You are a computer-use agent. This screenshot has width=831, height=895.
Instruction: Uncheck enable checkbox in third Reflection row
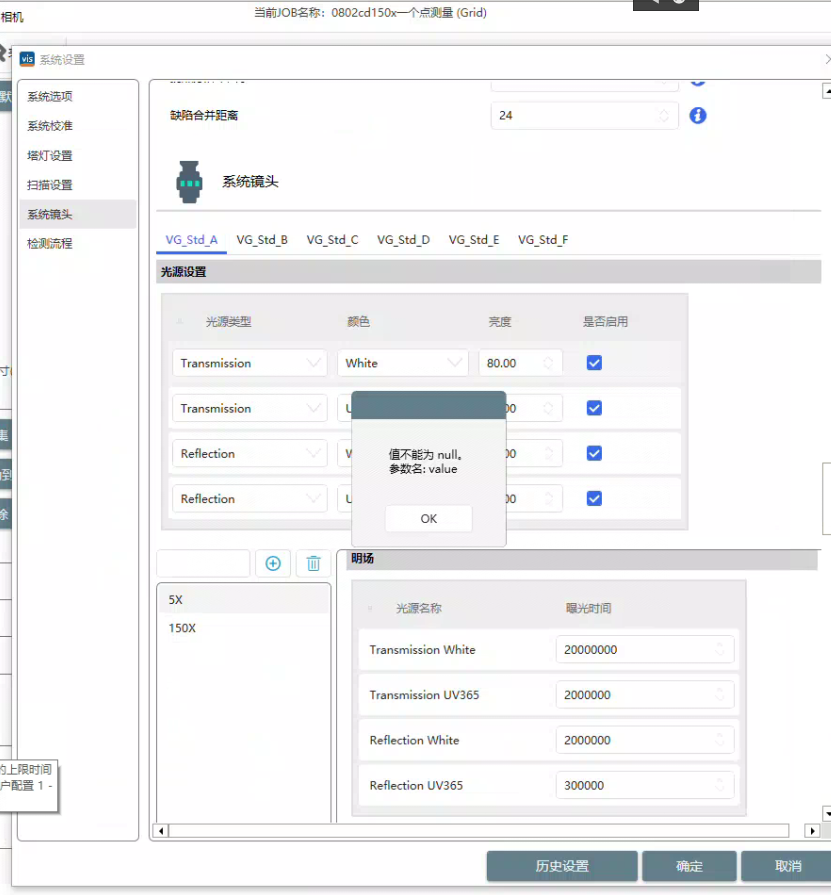(x=594, y=453)
